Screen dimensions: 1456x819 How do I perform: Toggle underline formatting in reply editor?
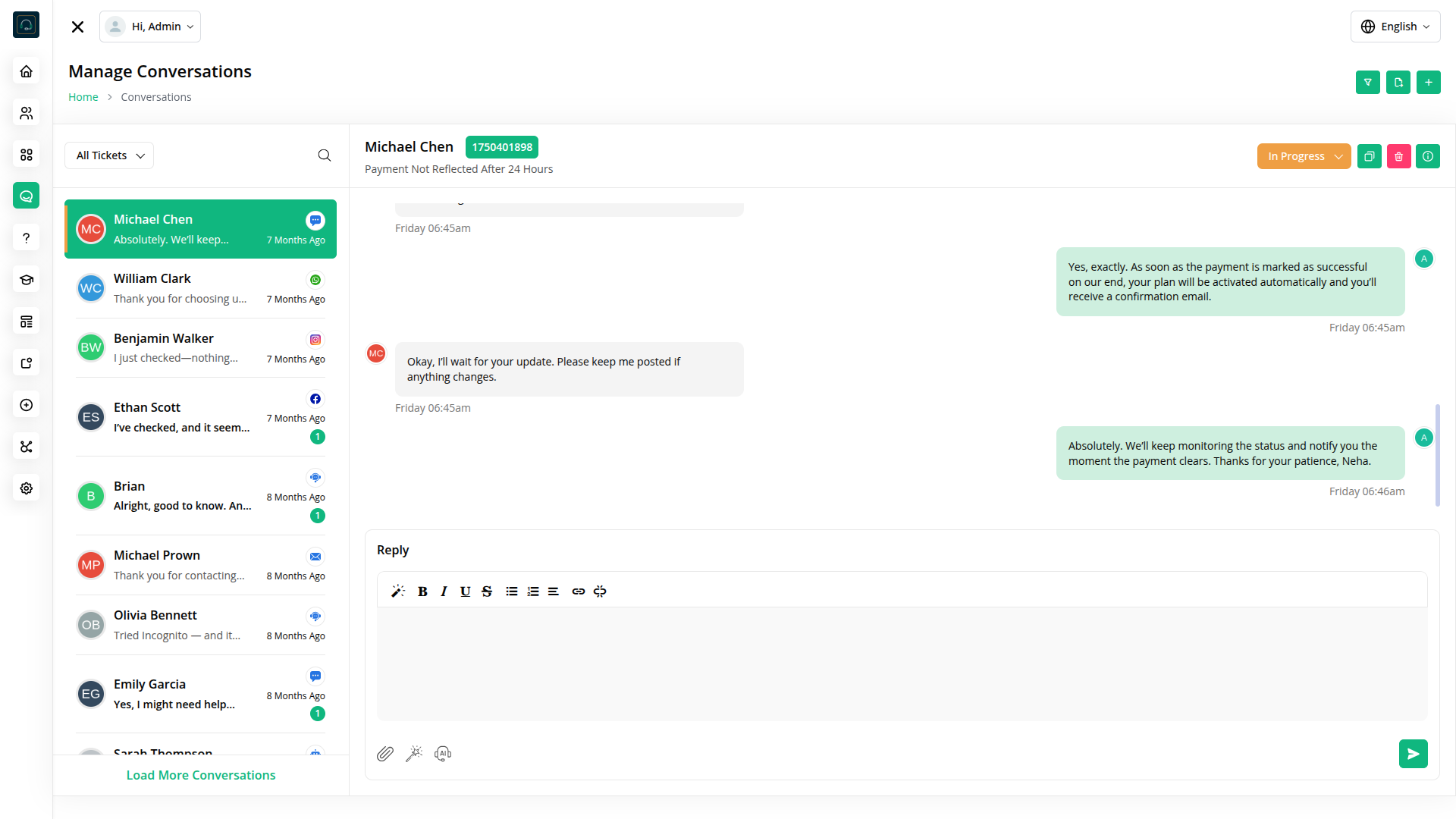(x=465, y=591)
